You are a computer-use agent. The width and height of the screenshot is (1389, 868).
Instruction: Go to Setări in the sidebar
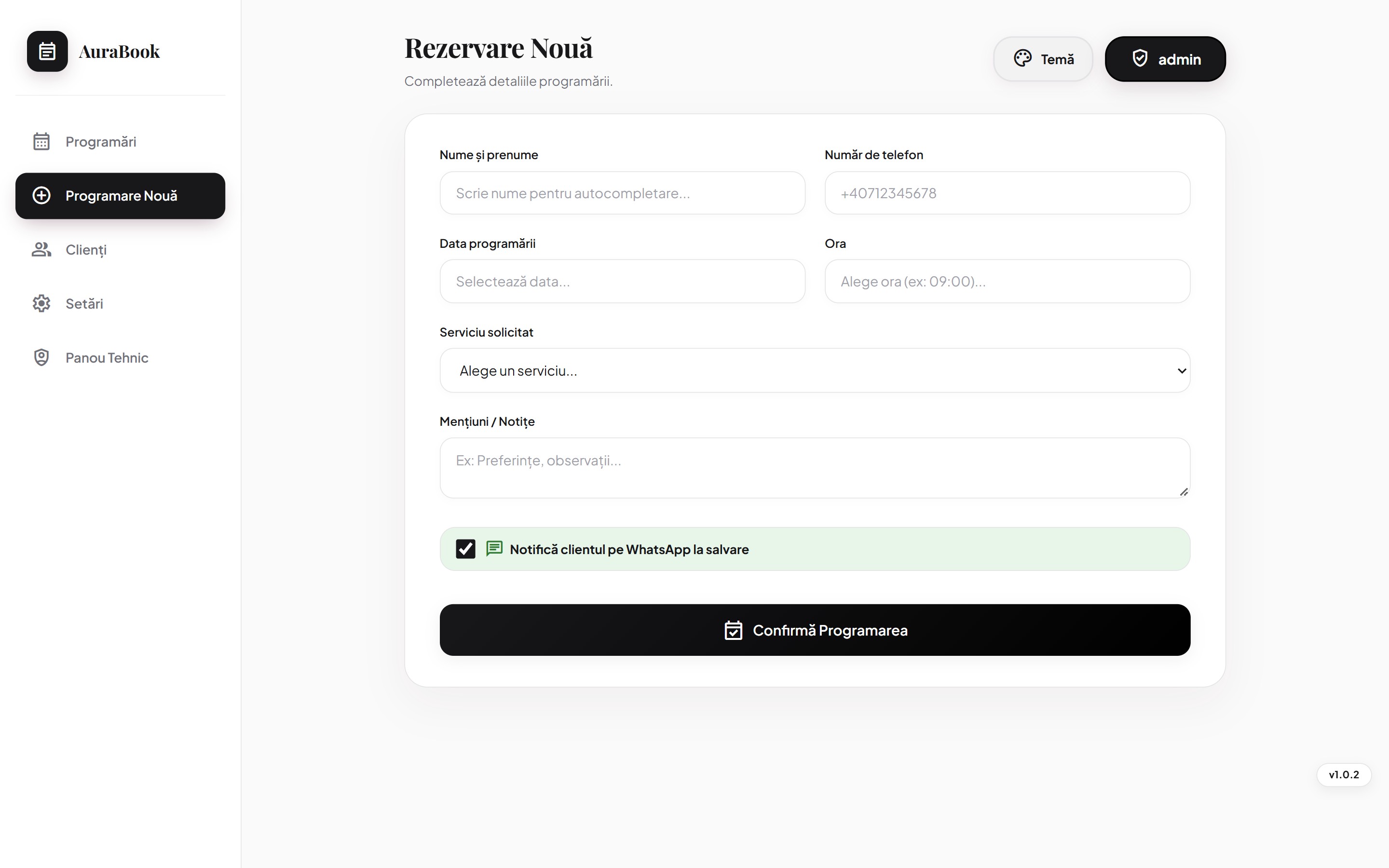pyautogui.click(x=120, y=303)
